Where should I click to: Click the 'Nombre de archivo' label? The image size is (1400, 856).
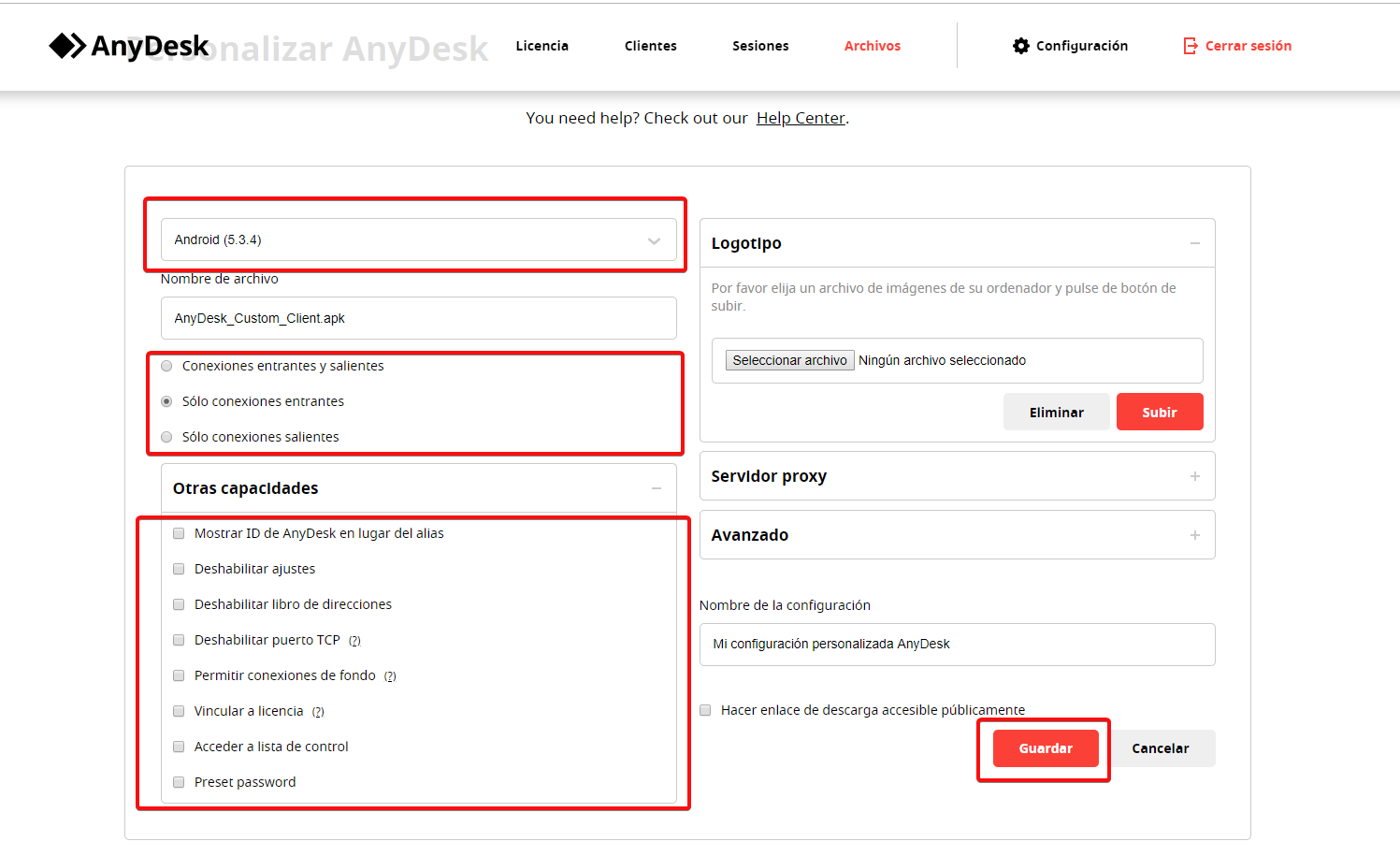tap(220, 279)
